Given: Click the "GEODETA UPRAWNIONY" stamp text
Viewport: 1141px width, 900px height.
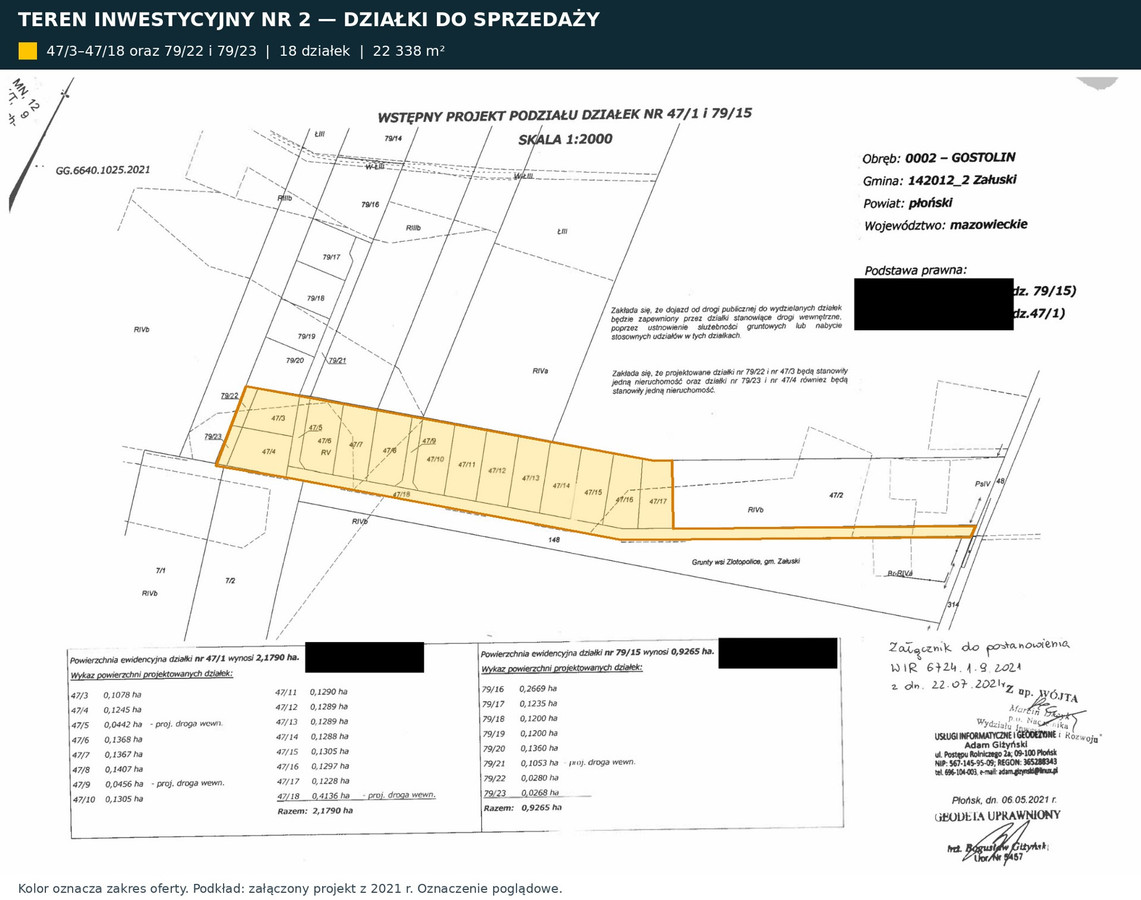Looking at the screenshot, I should tap(997, 816).
